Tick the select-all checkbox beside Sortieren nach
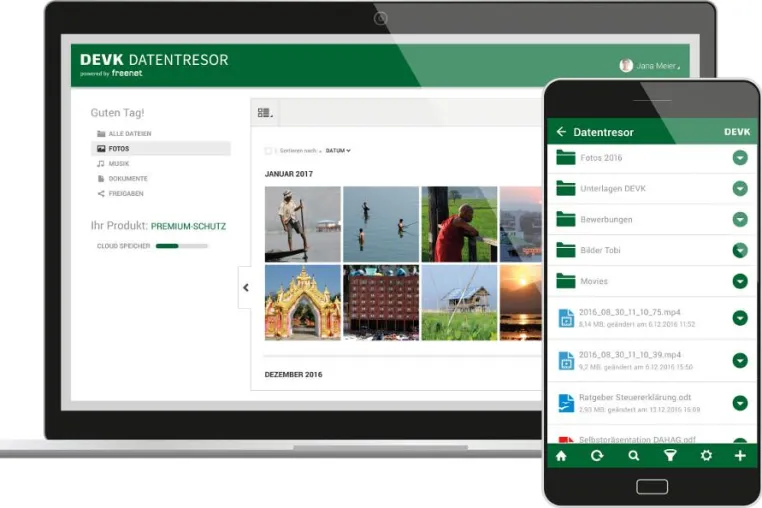The image size is (762, 508). [268, 151]
